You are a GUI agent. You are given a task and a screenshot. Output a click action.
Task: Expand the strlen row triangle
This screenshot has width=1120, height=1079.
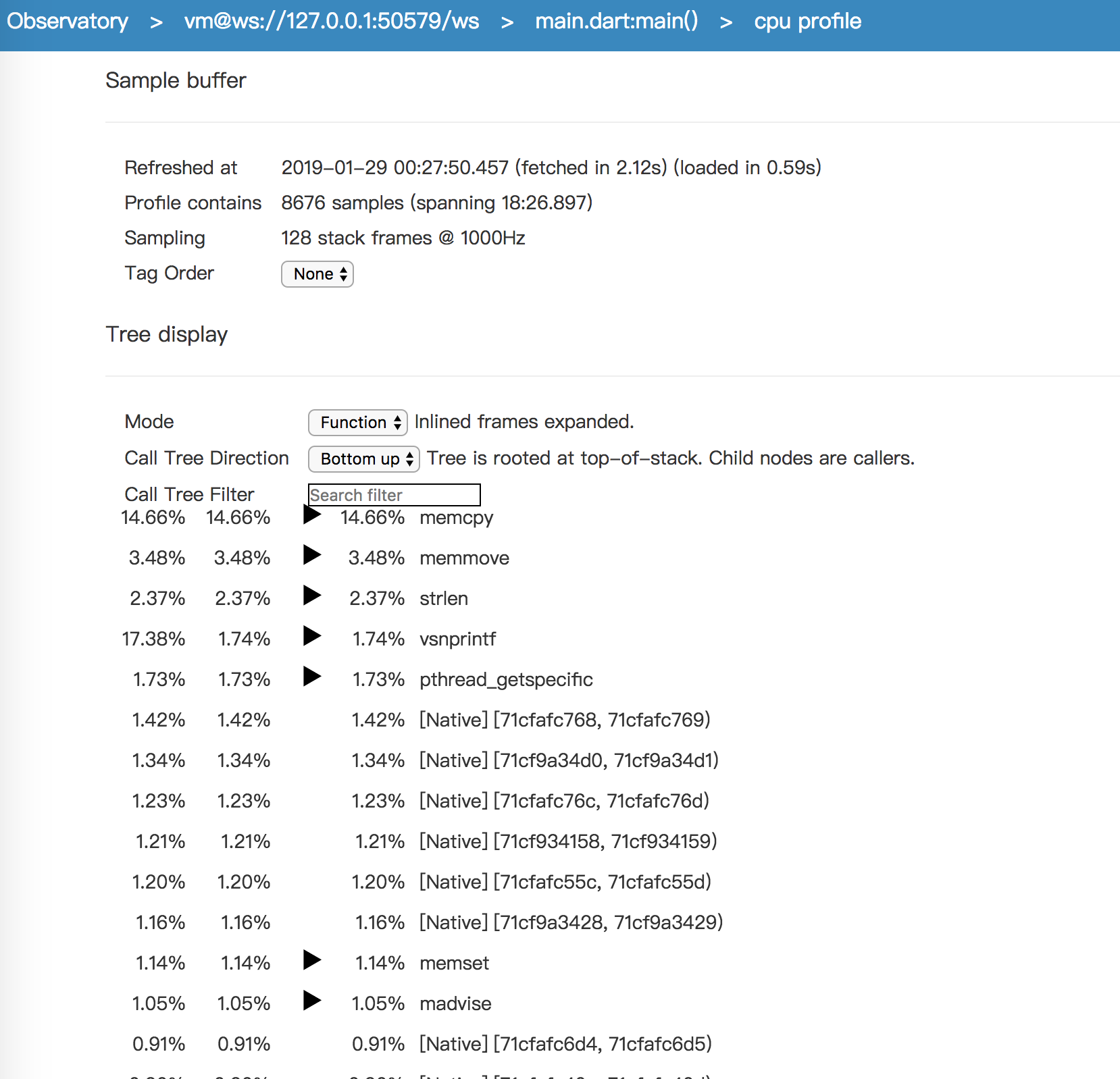[311, 596]
